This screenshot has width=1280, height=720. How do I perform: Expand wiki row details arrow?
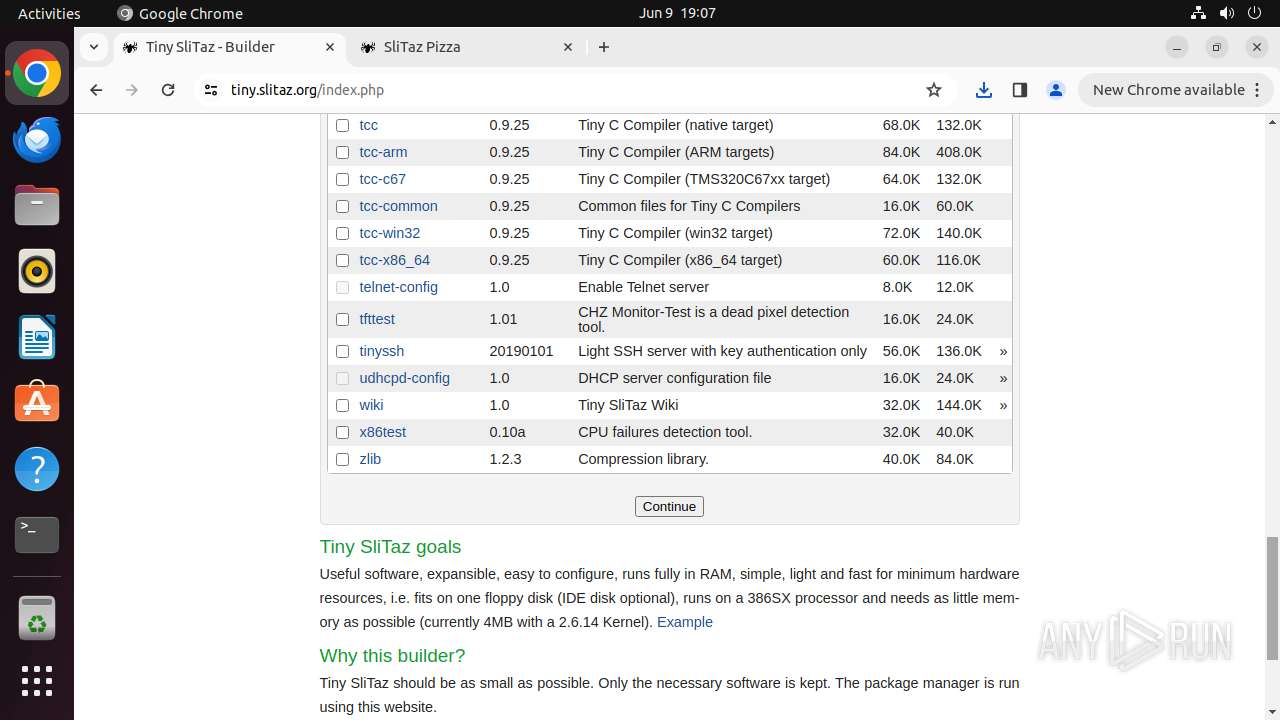(x=1003, y=405)
